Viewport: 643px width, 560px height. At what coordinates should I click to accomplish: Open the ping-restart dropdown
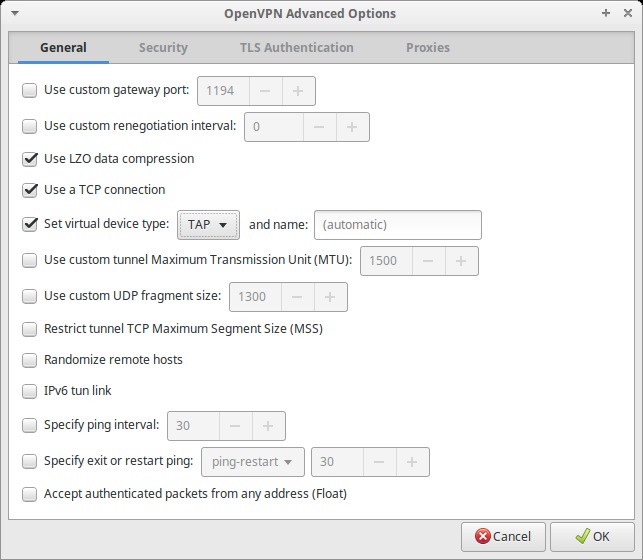tap(253, 462)
